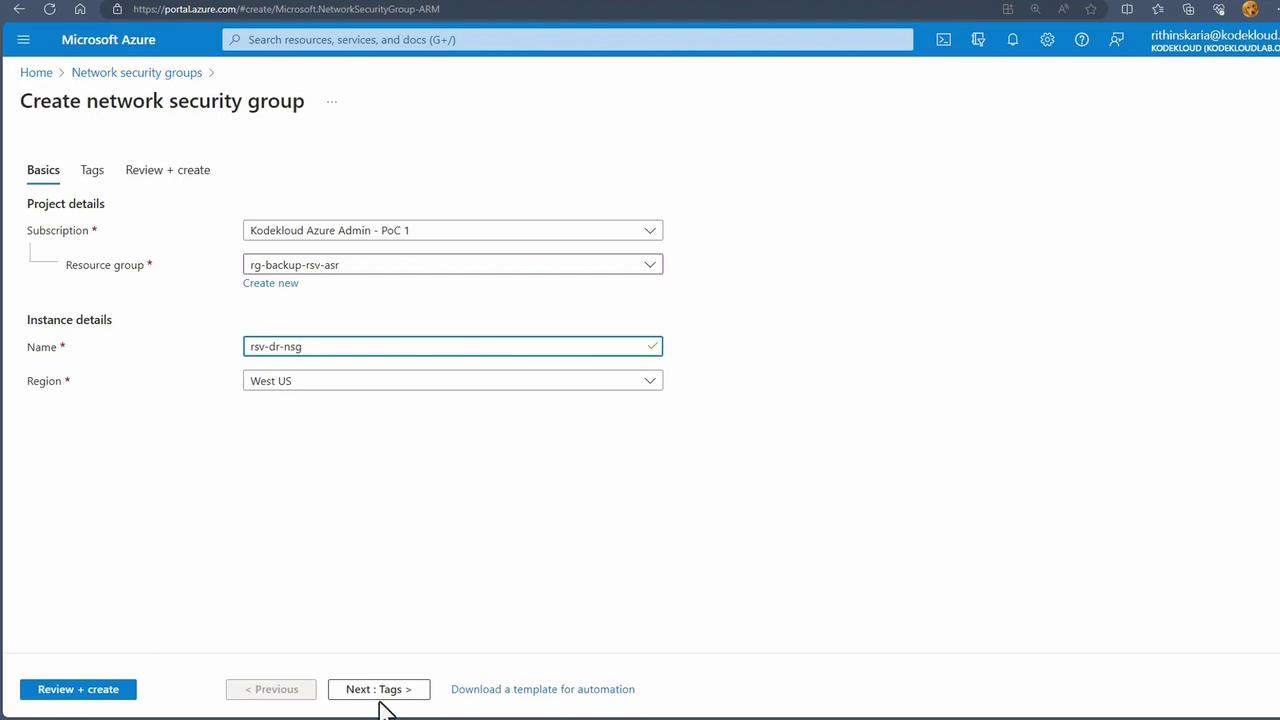The height and width of the screenshot is (720, 1280).
Task: Open the Subscription dropdown
Action: point(453,230)
